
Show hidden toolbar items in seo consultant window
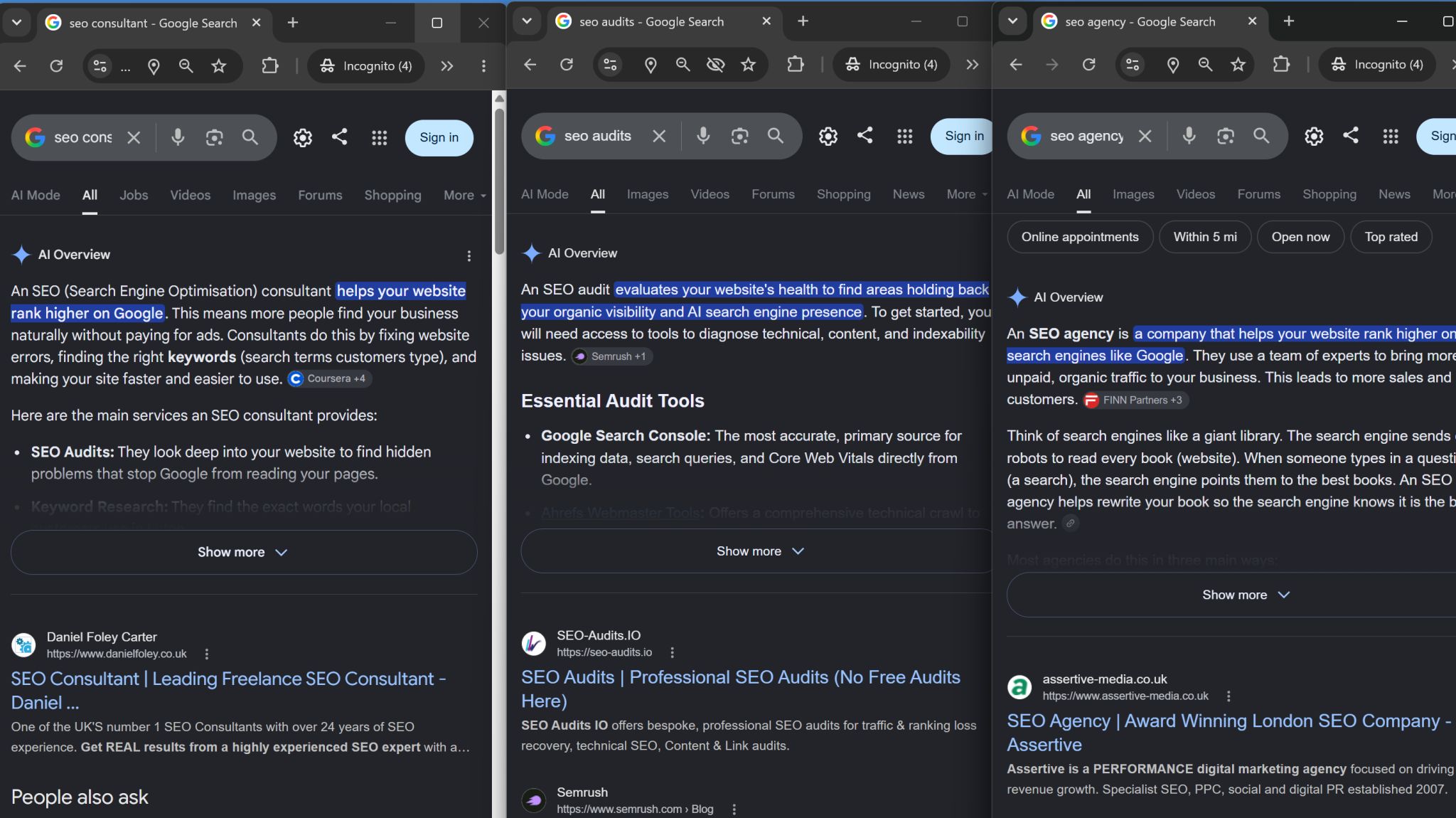click(x=446, y=66)
